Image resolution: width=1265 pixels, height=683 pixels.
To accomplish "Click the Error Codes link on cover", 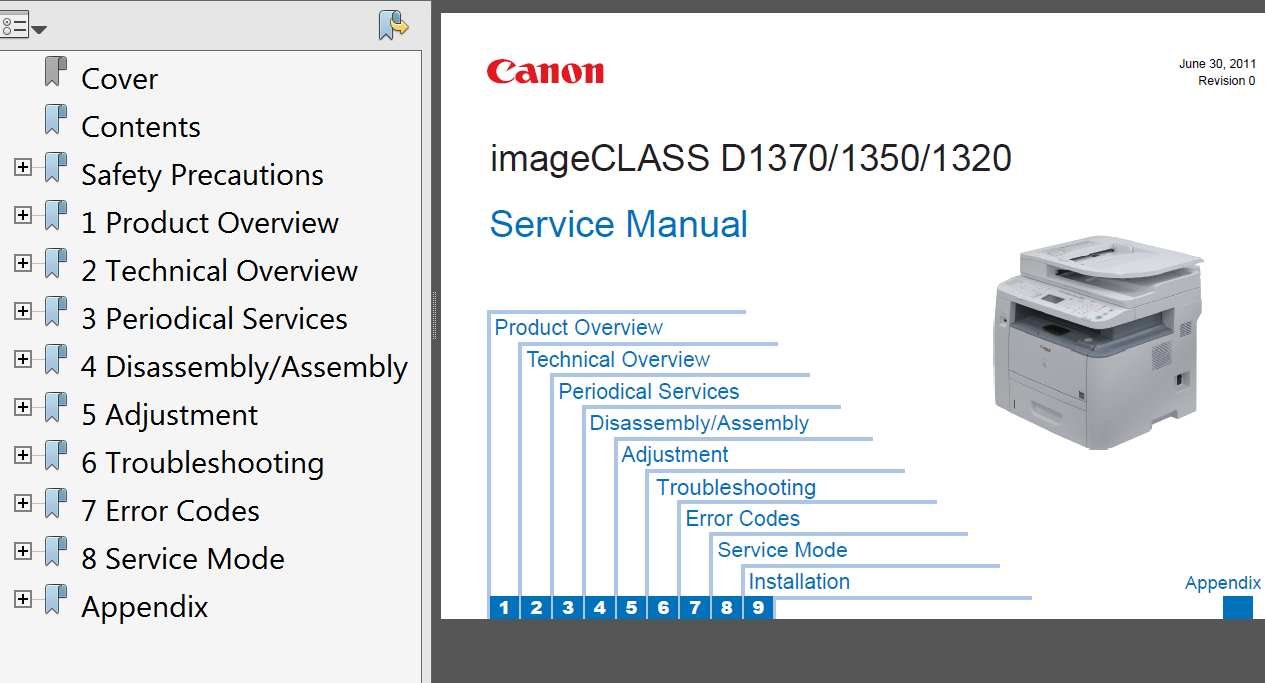I will pos(743,518).
